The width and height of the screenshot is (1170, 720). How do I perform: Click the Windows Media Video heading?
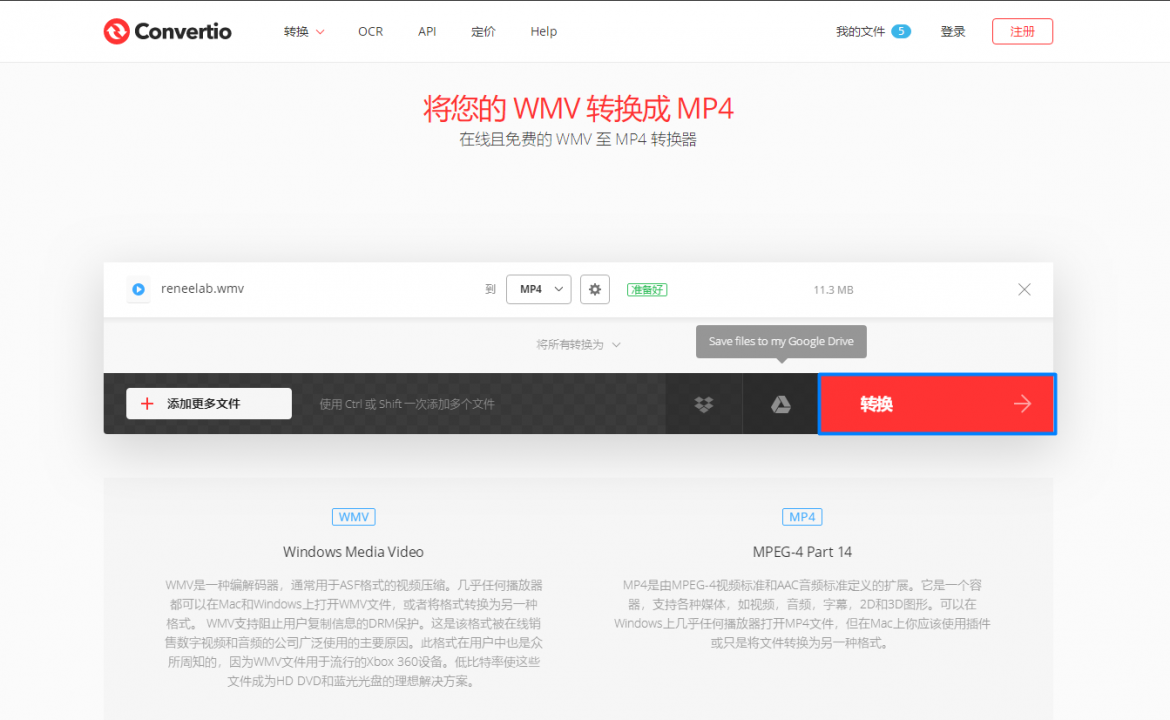(354, 552)
